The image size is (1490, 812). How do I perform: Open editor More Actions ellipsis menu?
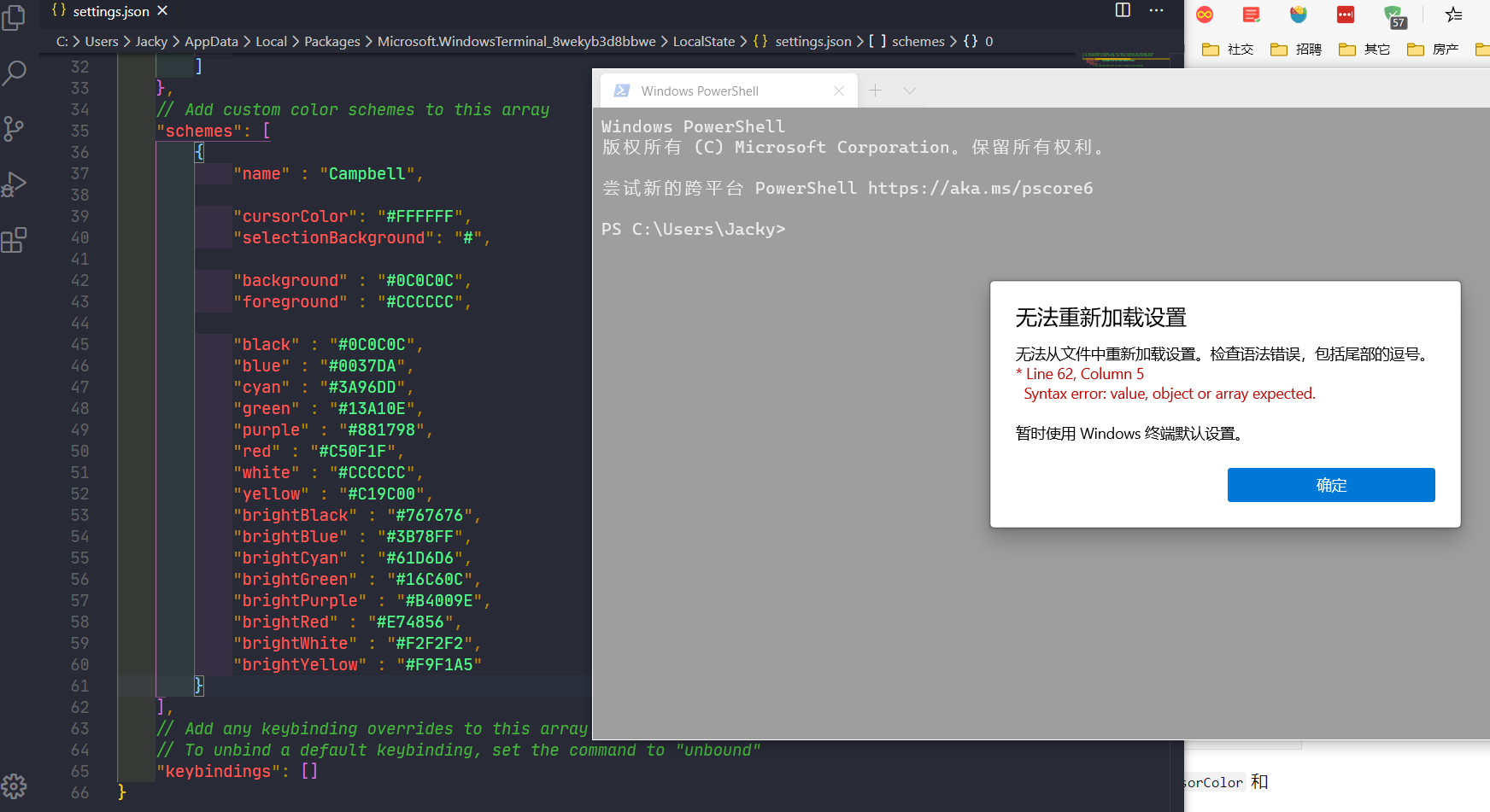pyautogui.click(x=1156, y=10)
